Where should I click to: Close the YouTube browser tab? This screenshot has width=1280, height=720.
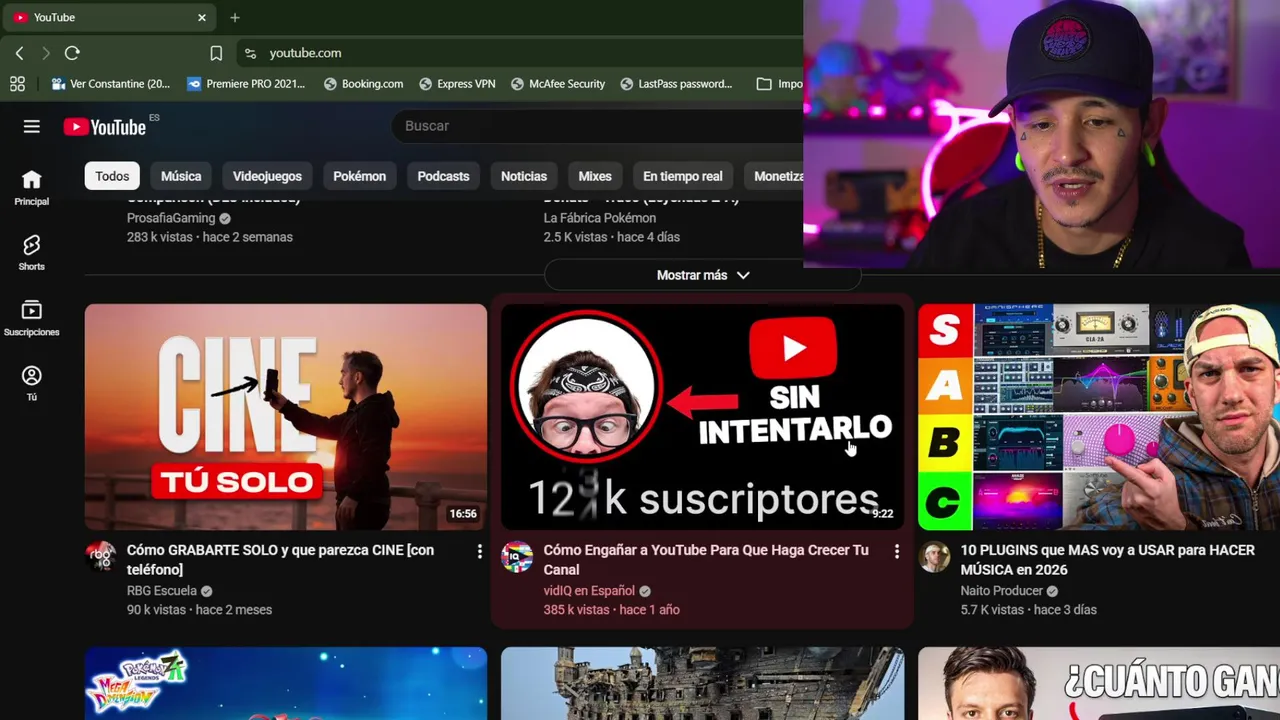click(x=201, y=17)
